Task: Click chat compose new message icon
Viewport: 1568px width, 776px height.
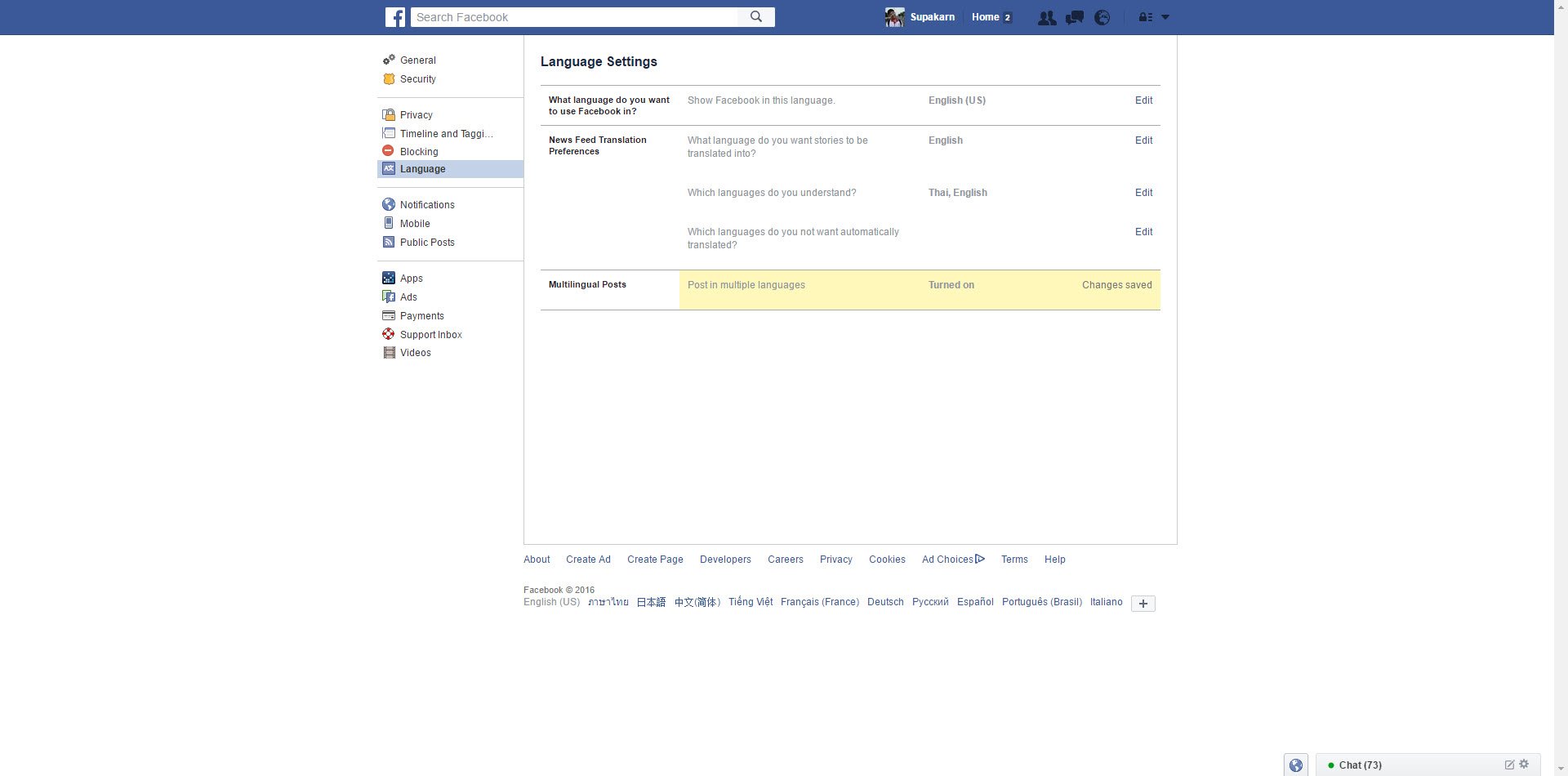Action: 1509,765
